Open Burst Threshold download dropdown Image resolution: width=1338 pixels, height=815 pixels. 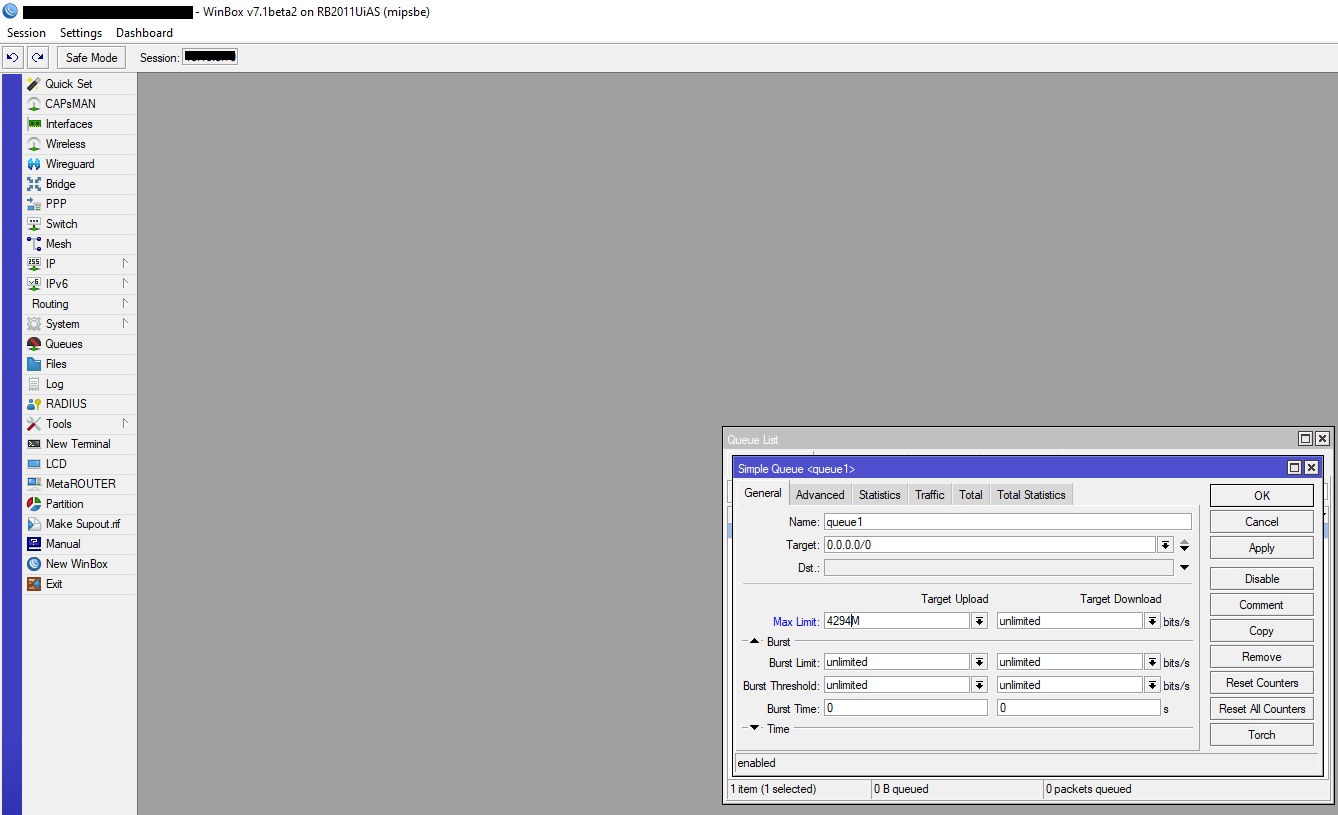[x=1152, y=685]
